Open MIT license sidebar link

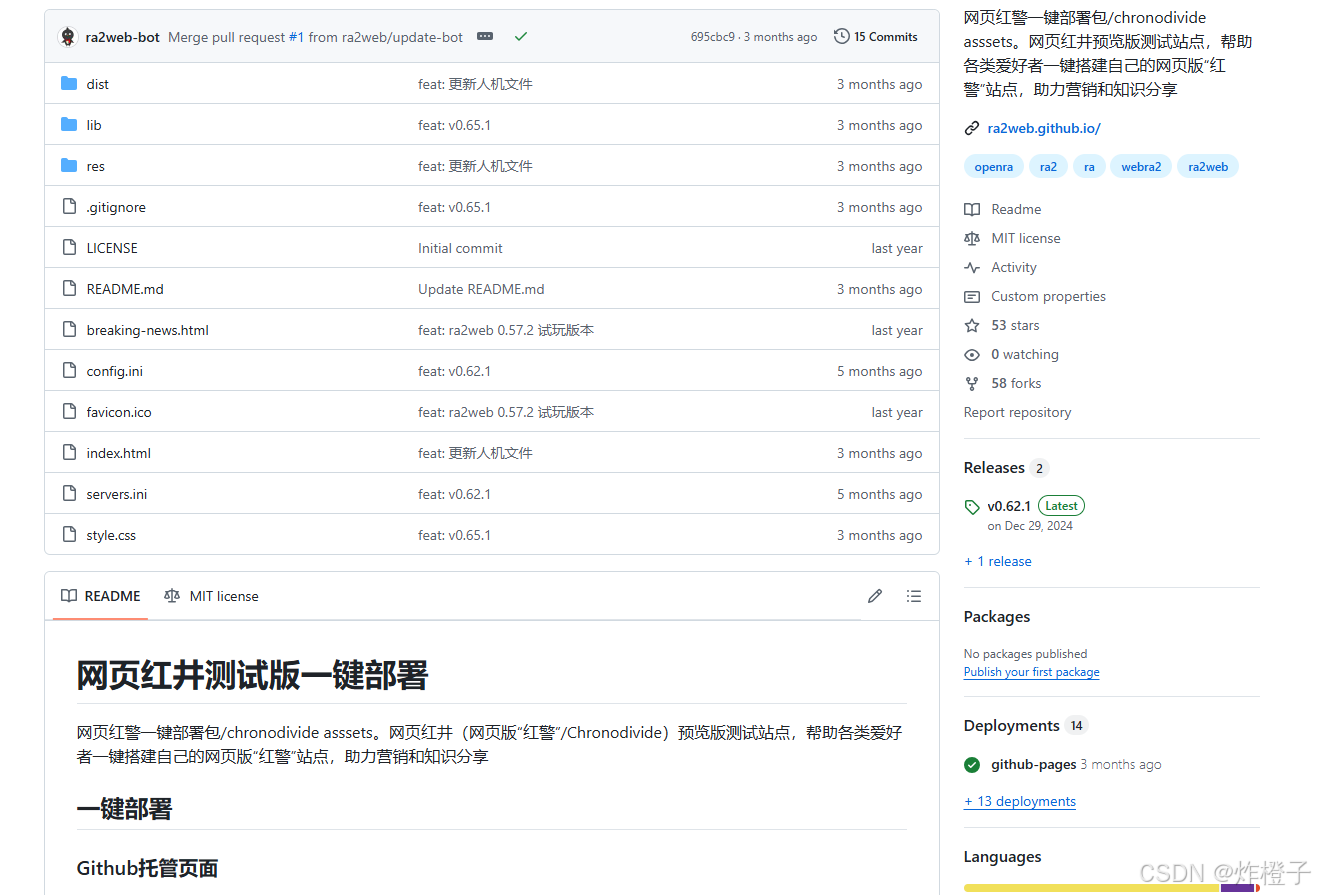[1012, 238]
